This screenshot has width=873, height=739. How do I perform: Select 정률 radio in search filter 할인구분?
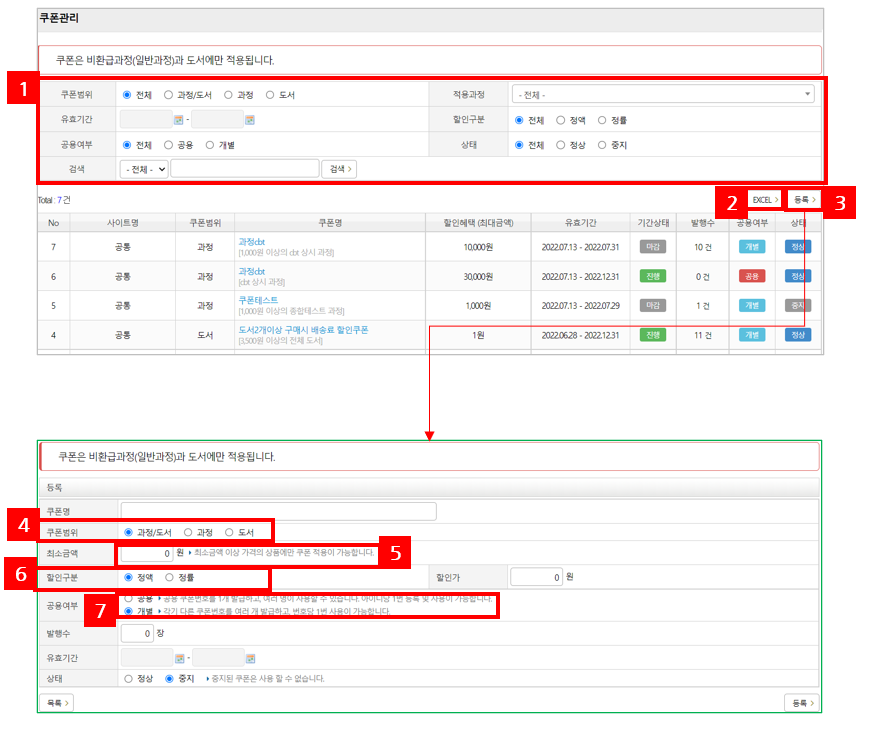point(602,120)
